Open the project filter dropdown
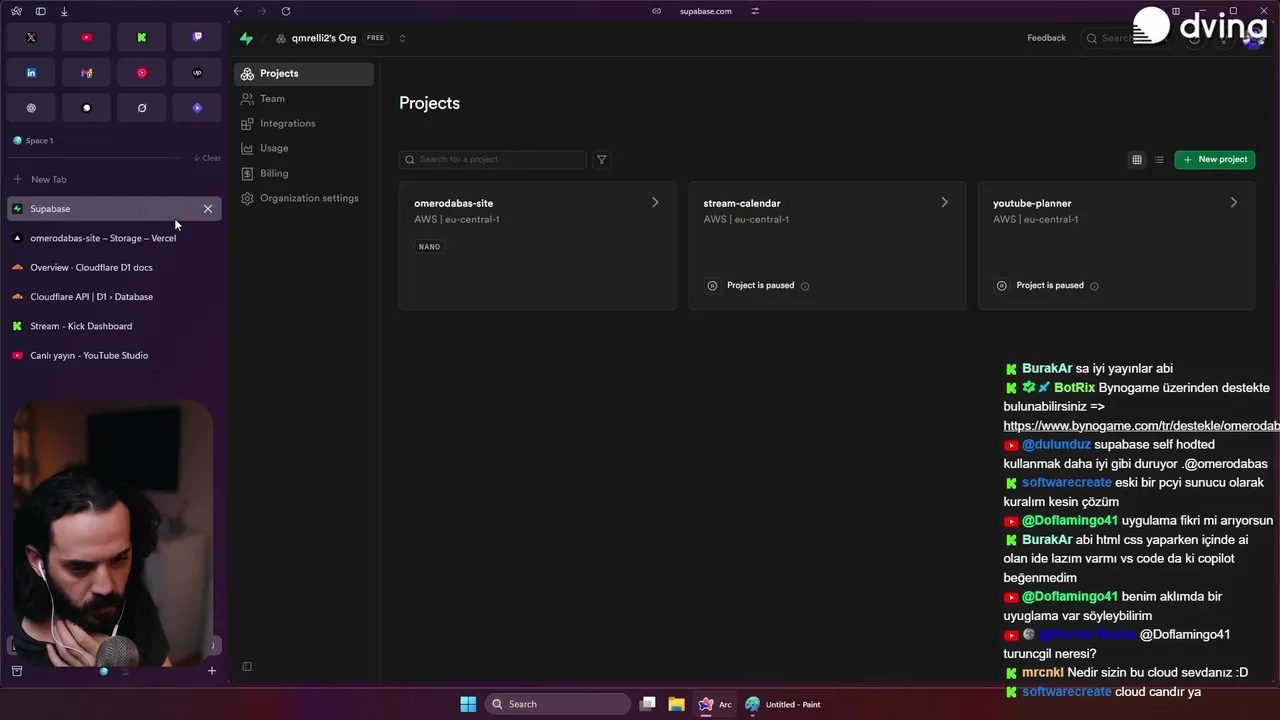Screen dimensions: 1280x720 click(602, 159)
